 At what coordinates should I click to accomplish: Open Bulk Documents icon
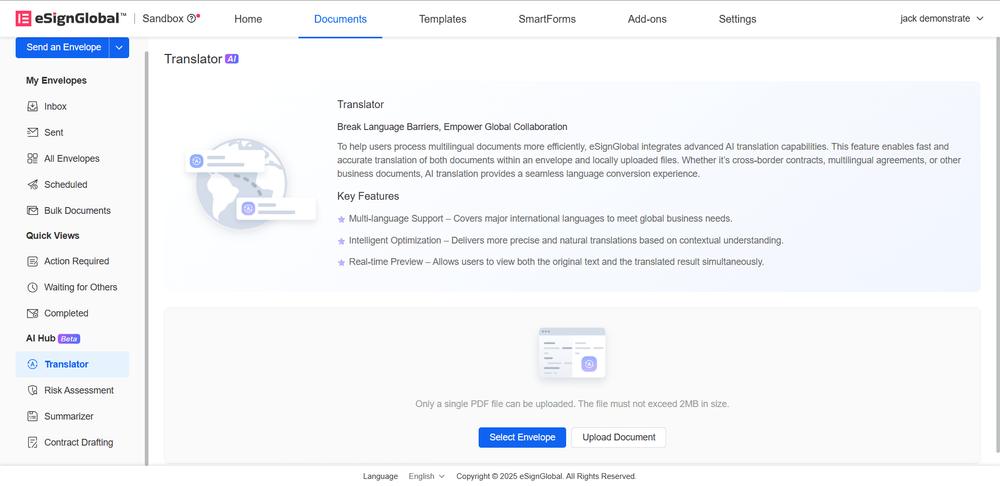pos(33,210)
